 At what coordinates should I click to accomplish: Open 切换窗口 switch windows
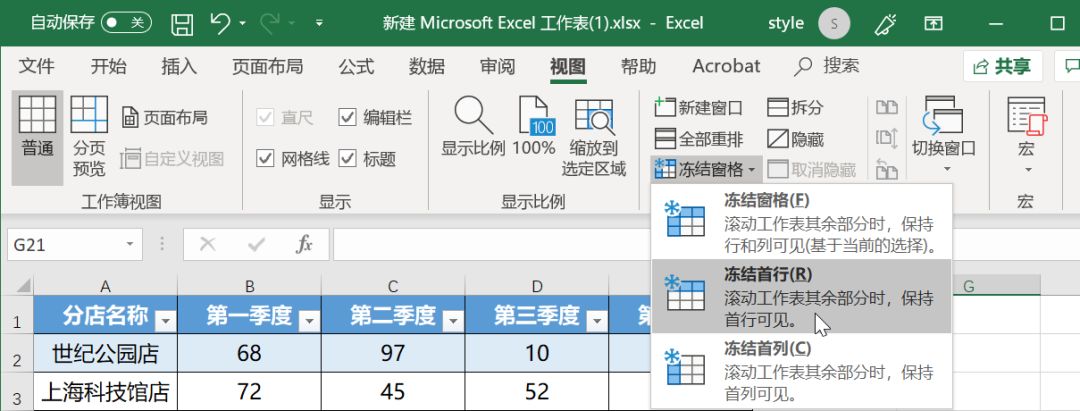944,134
